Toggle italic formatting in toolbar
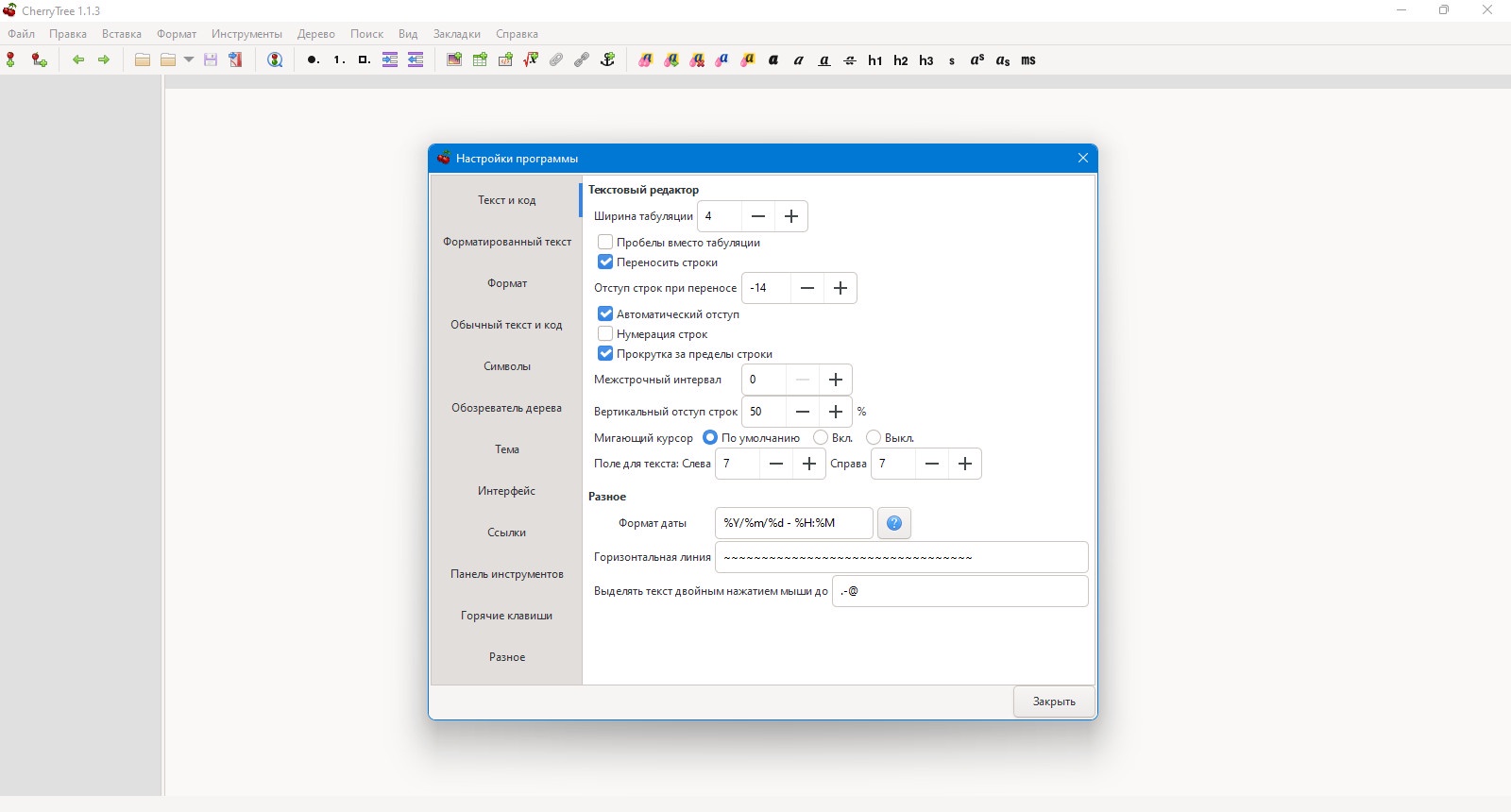 (x=798, y=59)
